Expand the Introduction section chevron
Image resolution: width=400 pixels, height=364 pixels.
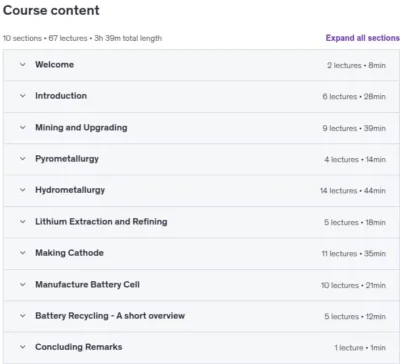click(x=23, y=96)
